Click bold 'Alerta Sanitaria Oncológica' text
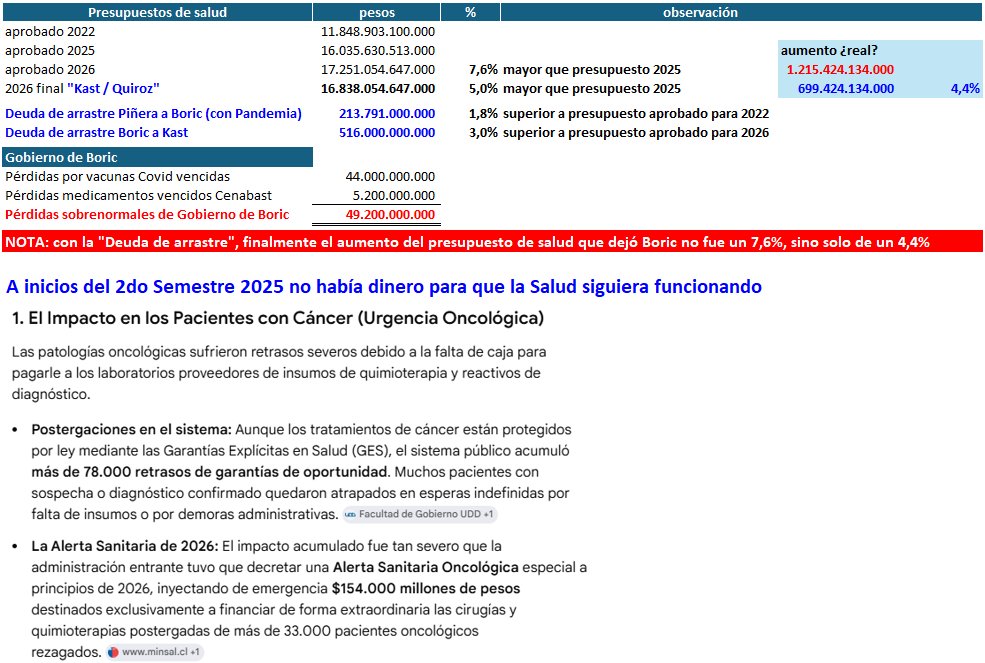This screenshot has width=985, height=663. (425, 567)
